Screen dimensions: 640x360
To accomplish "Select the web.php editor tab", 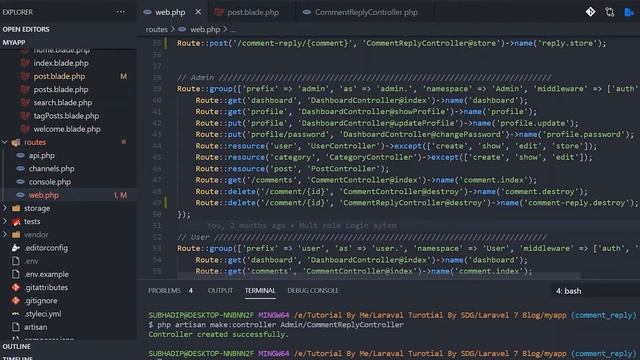I will click(x=170, y=12).
